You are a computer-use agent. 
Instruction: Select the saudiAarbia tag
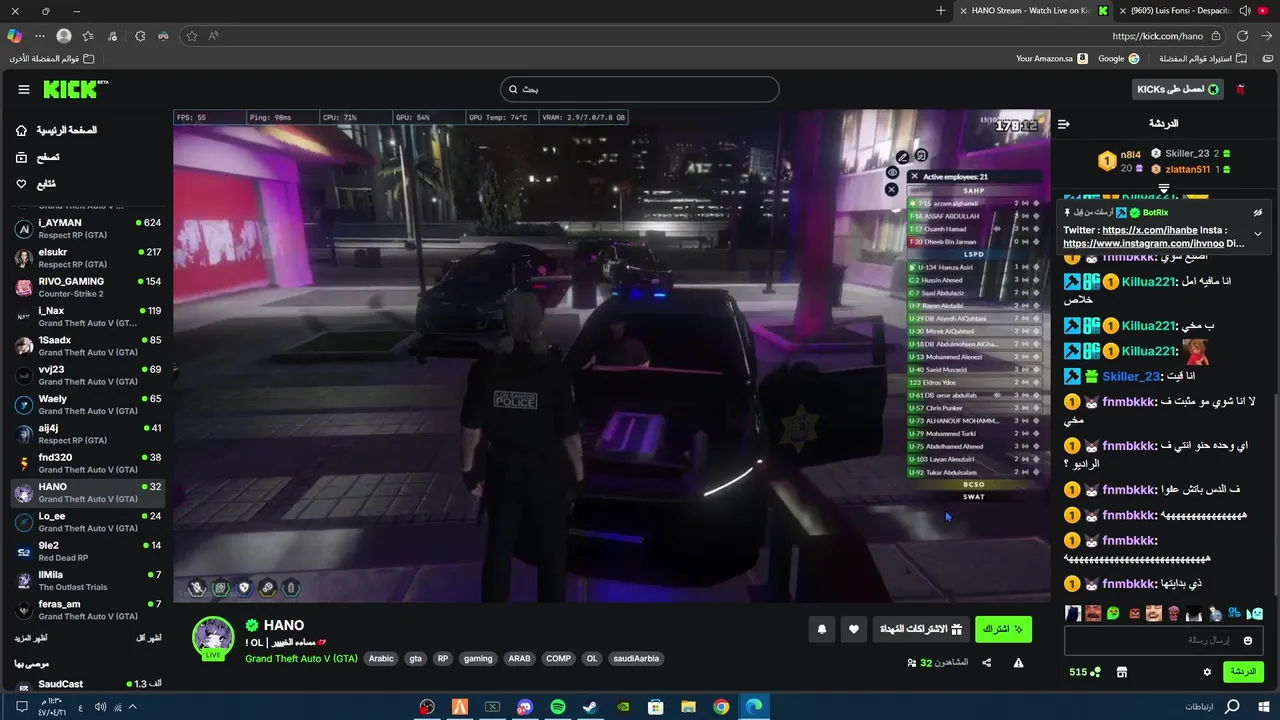tap(636, 659)
